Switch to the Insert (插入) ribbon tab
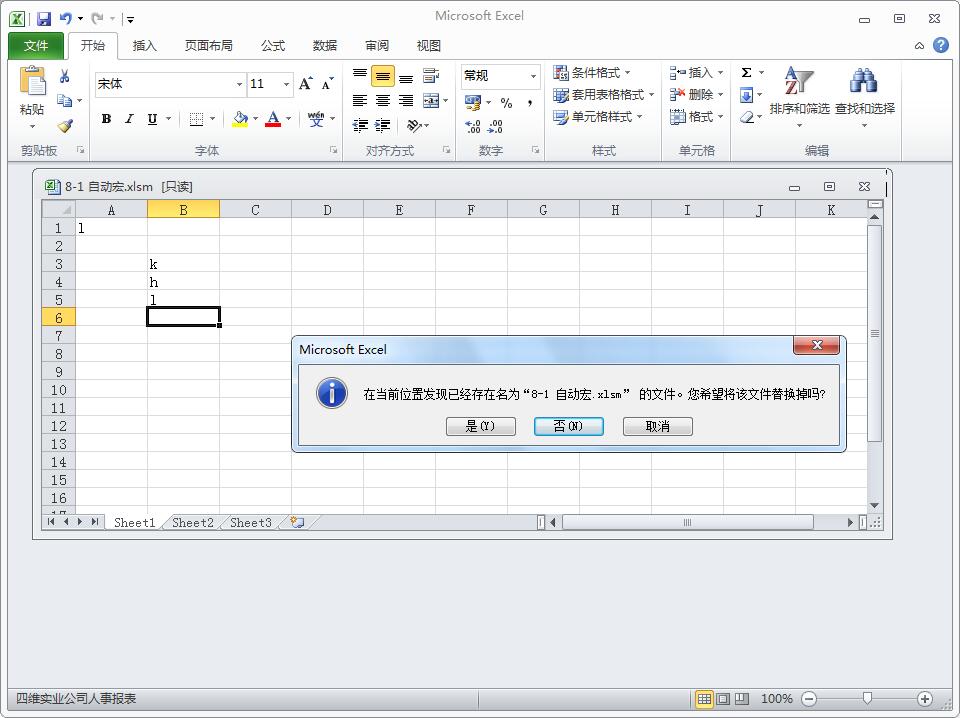 (x=145, y=46)
